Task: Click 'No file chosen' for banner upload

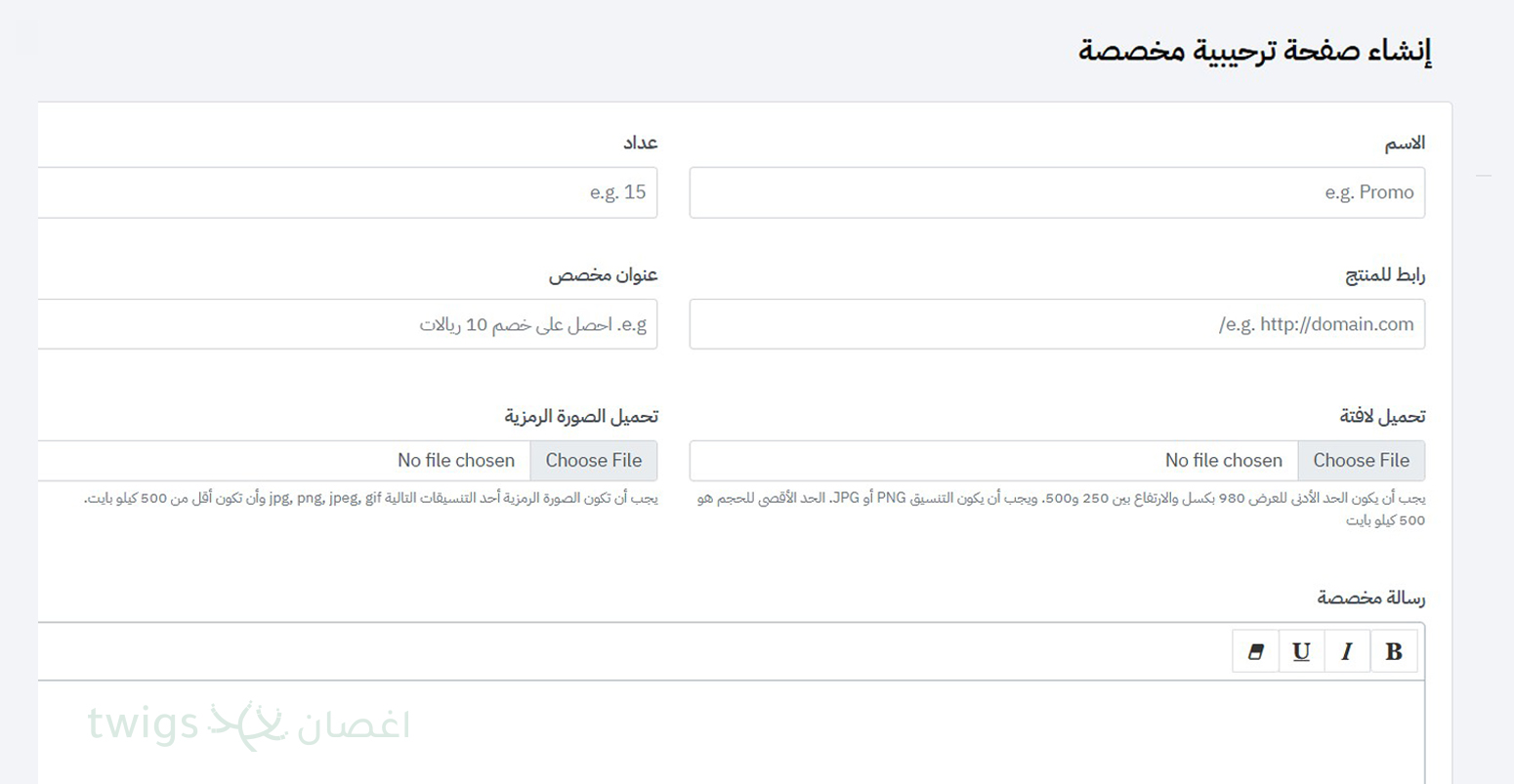Action: (1223, 461)
